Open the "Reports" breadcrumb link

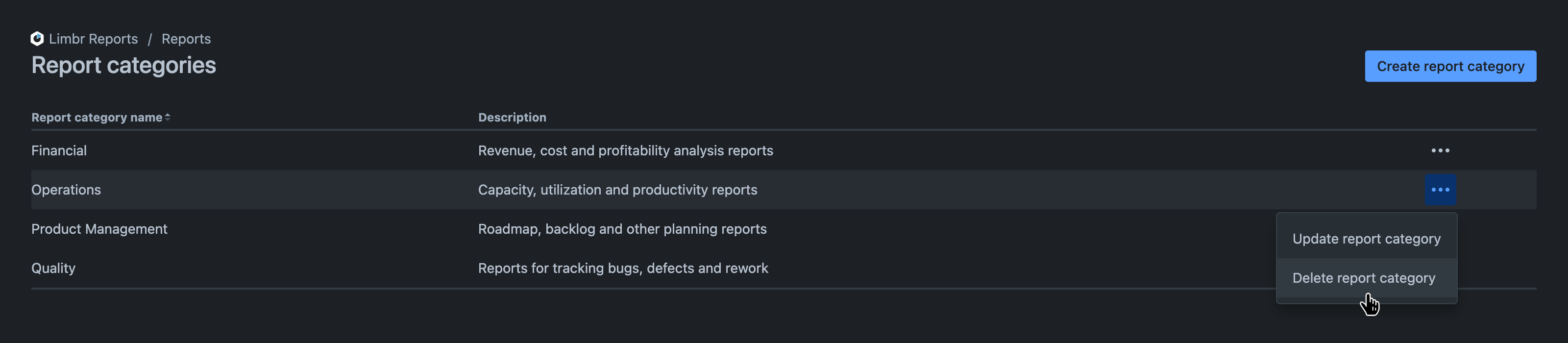click(186, 38)
